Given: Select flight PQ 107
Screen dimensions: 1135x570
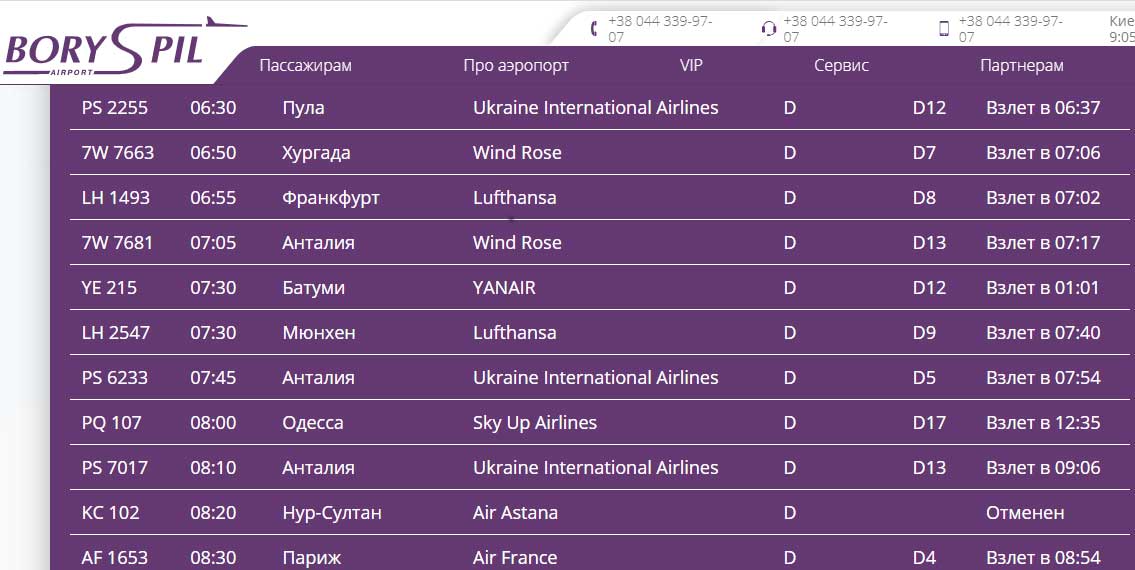Looking at the screenshot, I should (x=111, y=422).
